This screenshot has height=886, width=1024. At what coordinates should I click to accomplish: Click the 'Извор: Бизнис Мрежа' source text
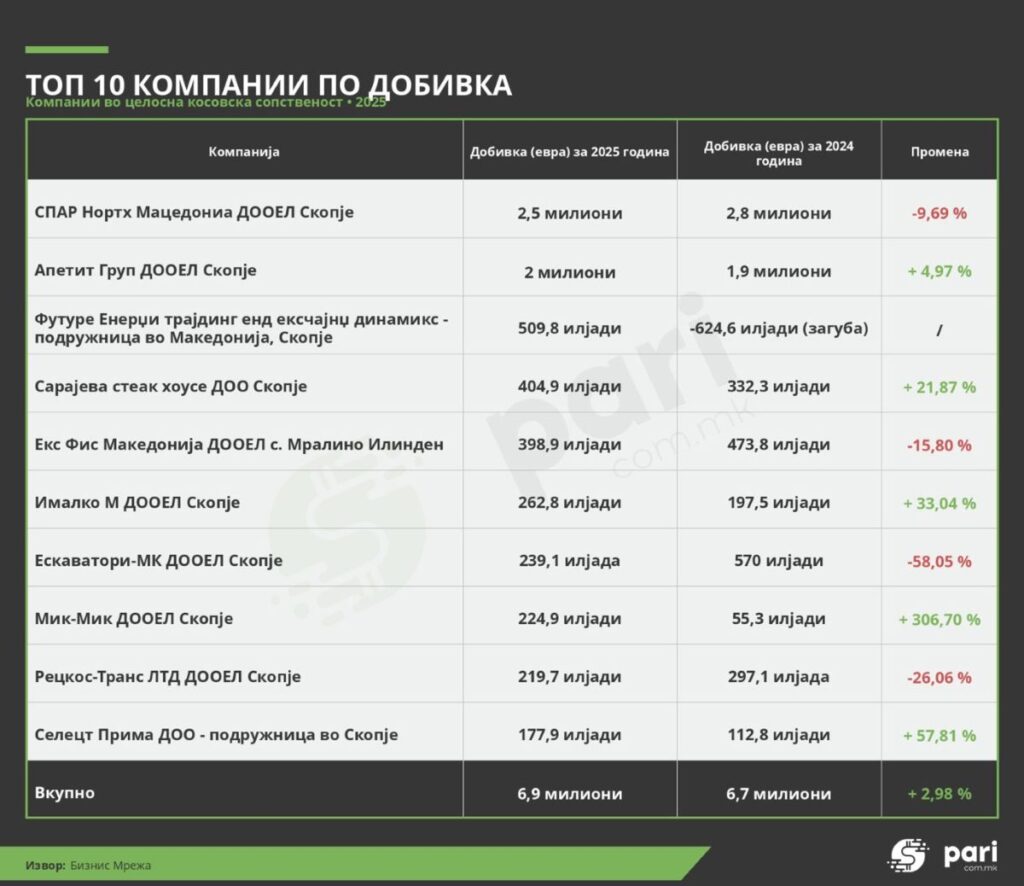[88, 866]
